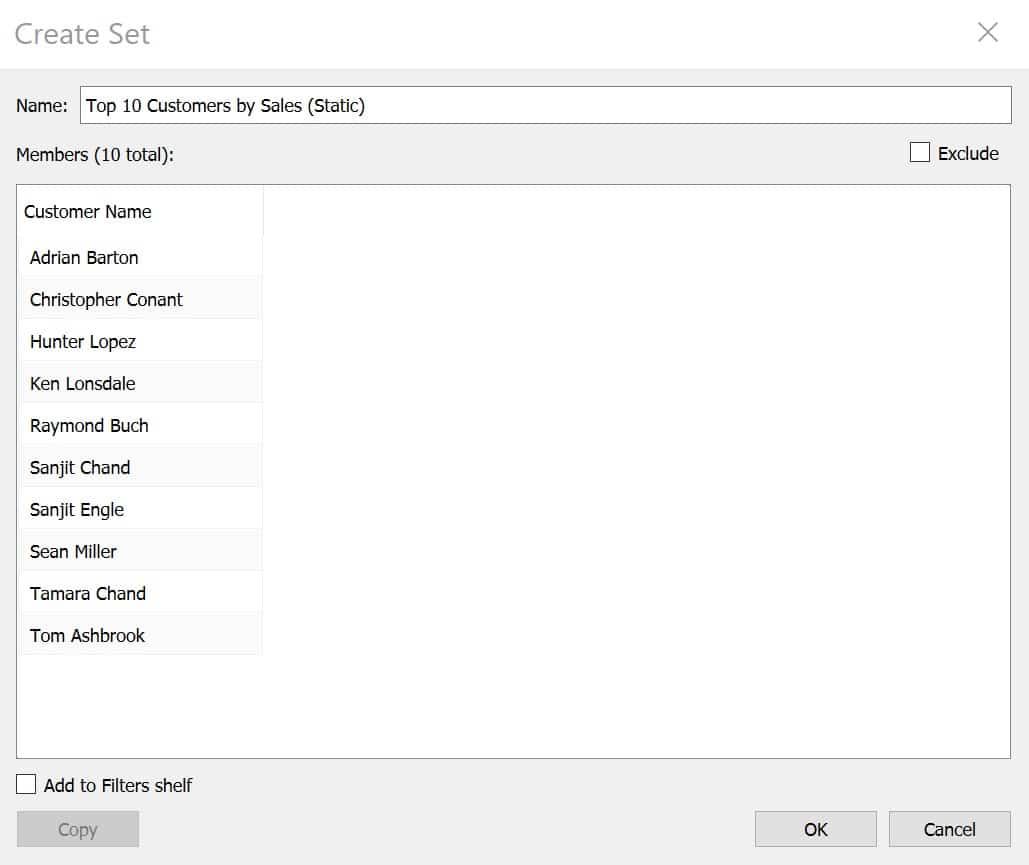The width and height of the screenshot is (1029, 865).
Task: Enable Add to Filters shelf checkbox
Action: click(x=26, y=784)
